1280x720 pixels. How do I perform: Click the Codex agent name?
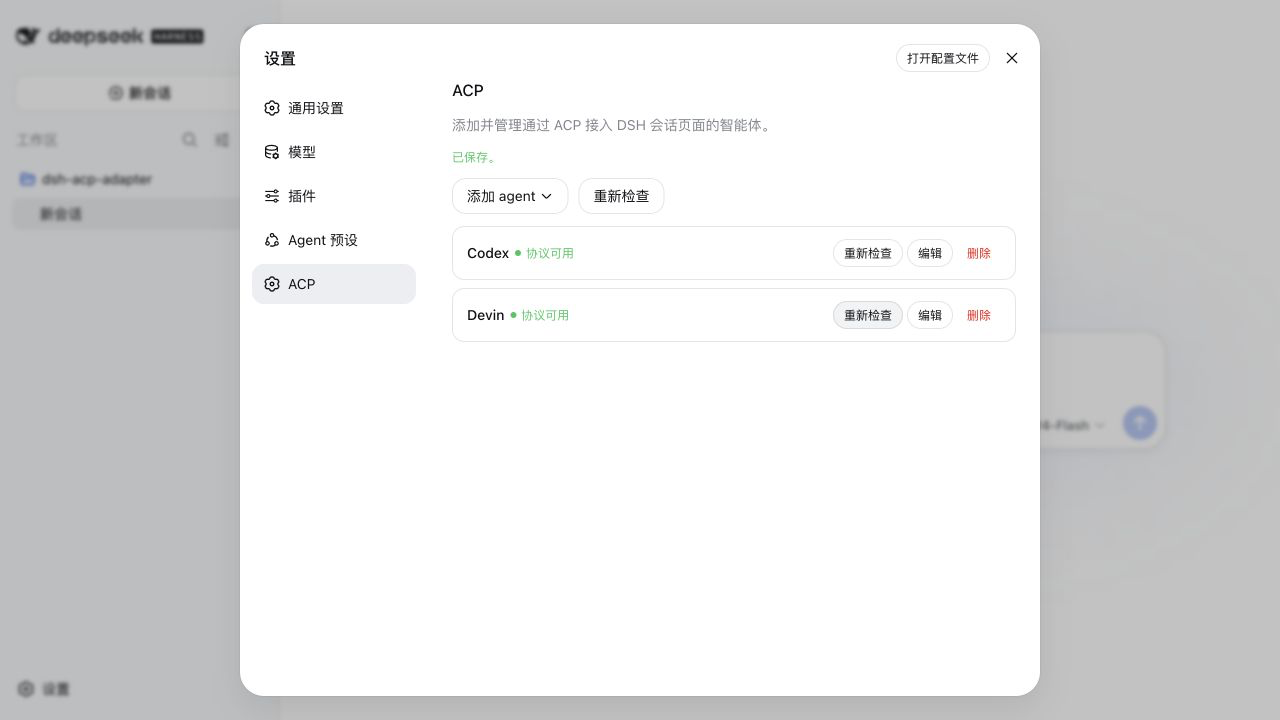click(488, 253)
